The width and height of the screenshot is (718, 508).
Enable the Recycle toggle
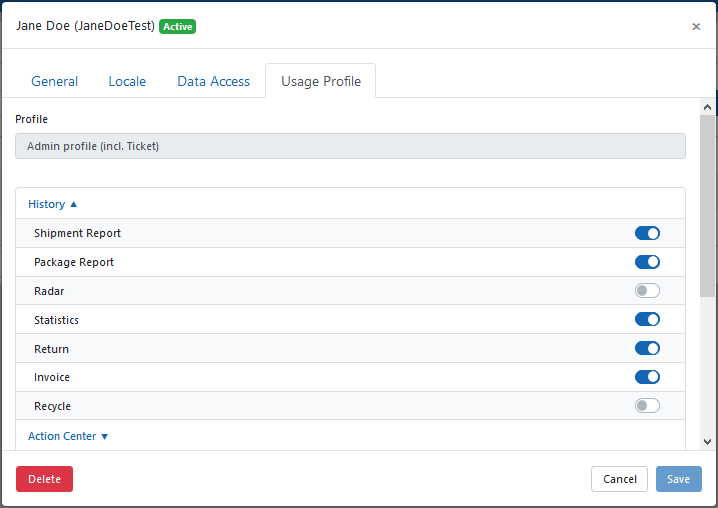pyautogui.click(x=647, y=406)
